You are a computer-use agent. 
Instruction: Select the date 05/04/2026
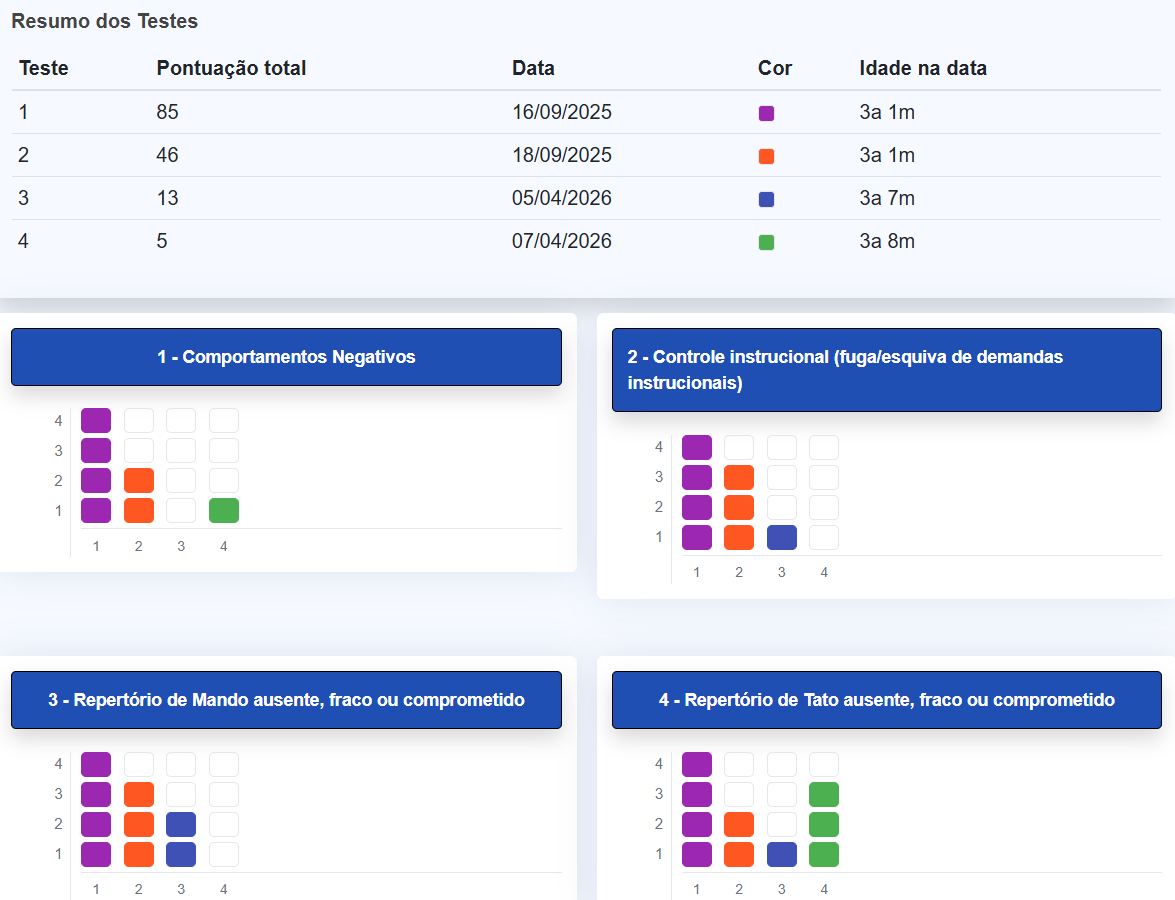(561, 198)
